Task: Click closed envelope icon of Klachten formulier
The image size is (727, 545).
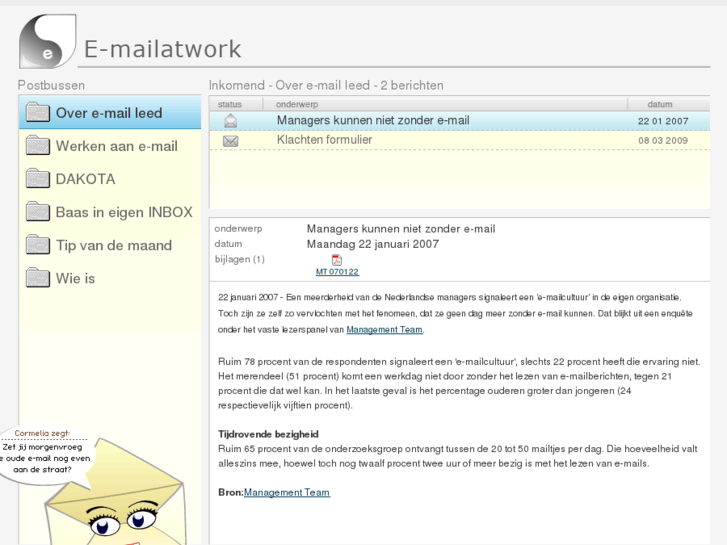Action: tap(230, 141)
